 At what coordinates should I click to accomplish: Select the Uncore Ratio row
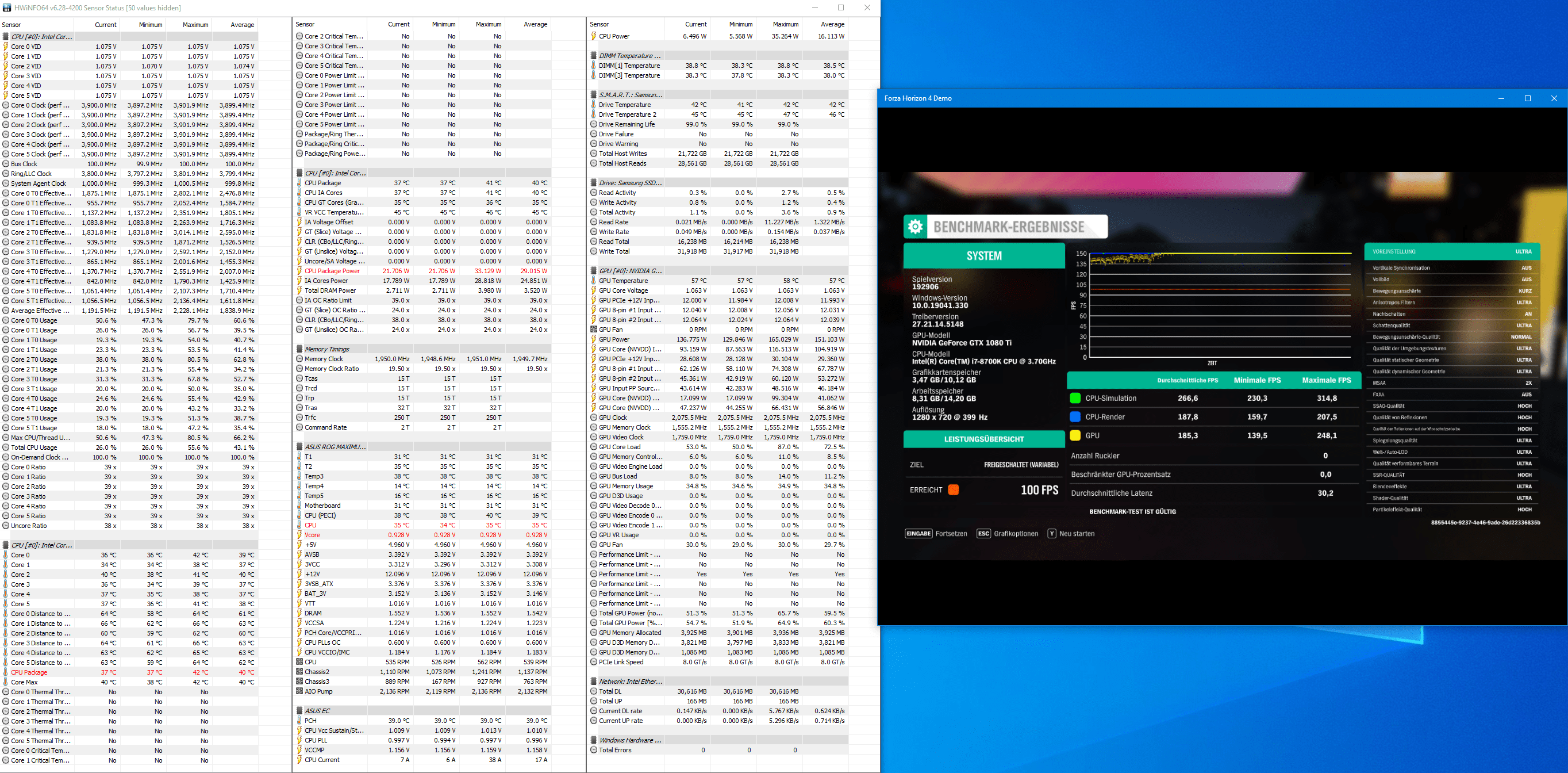coord(129,526)
